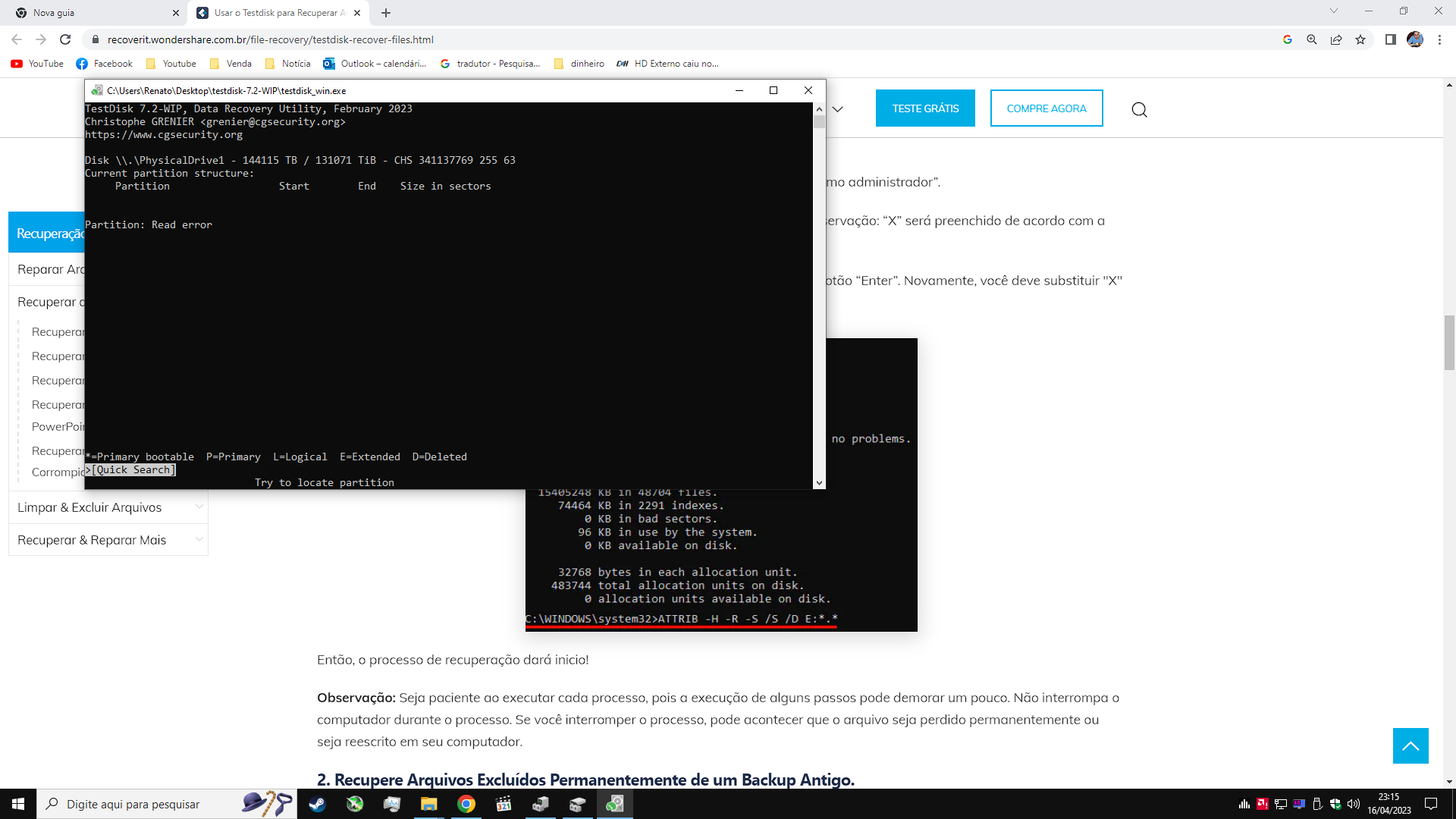
Task: Open the volume speaker tray icon
Action: pos(1354,804)
